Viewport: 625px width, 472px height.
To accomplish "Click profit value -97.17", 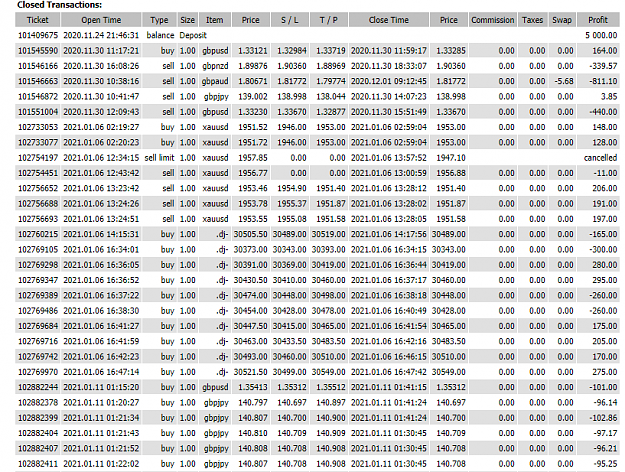I will [605, 433].
